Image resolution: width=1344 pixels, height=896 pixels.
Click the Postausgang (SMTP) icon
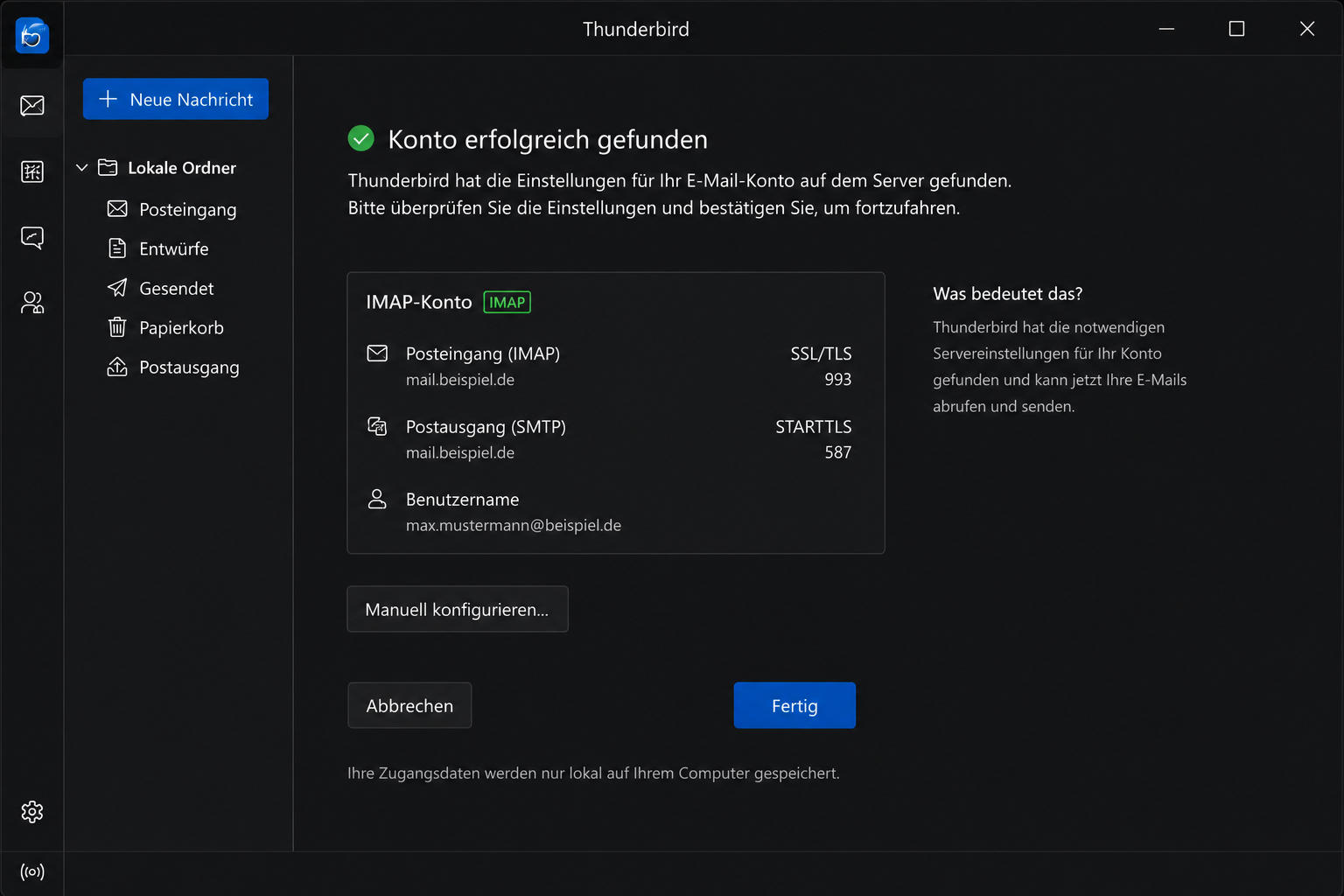pyautogui.click(x=377, y=426)
